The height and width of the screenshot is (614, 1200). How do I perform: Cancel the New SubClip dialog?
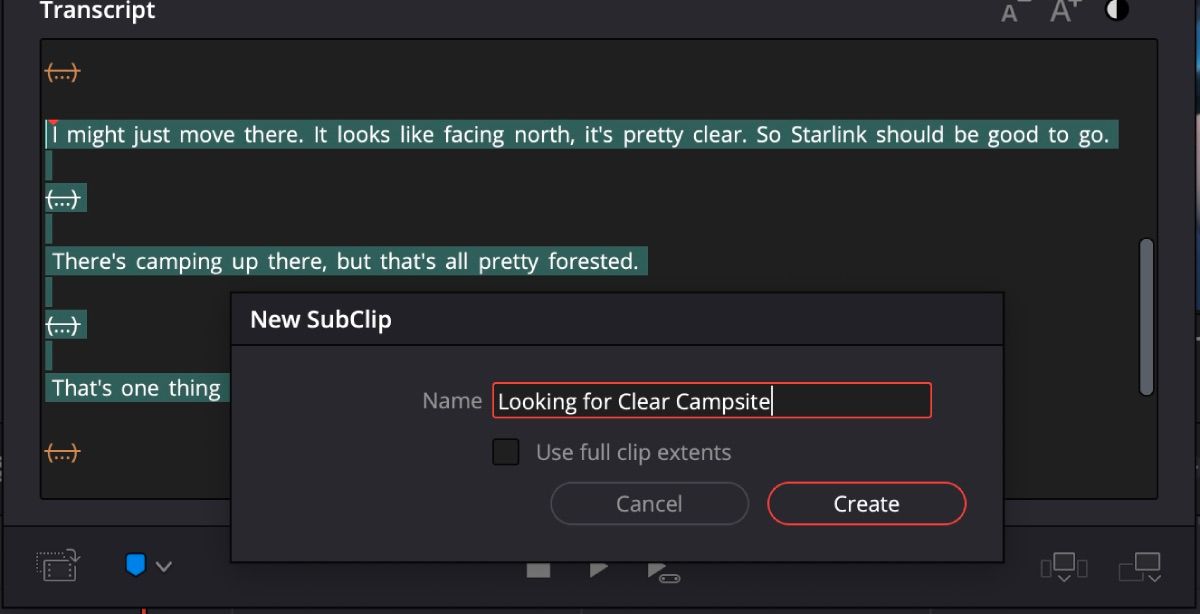pyautogui.click(x=649, y=503)
